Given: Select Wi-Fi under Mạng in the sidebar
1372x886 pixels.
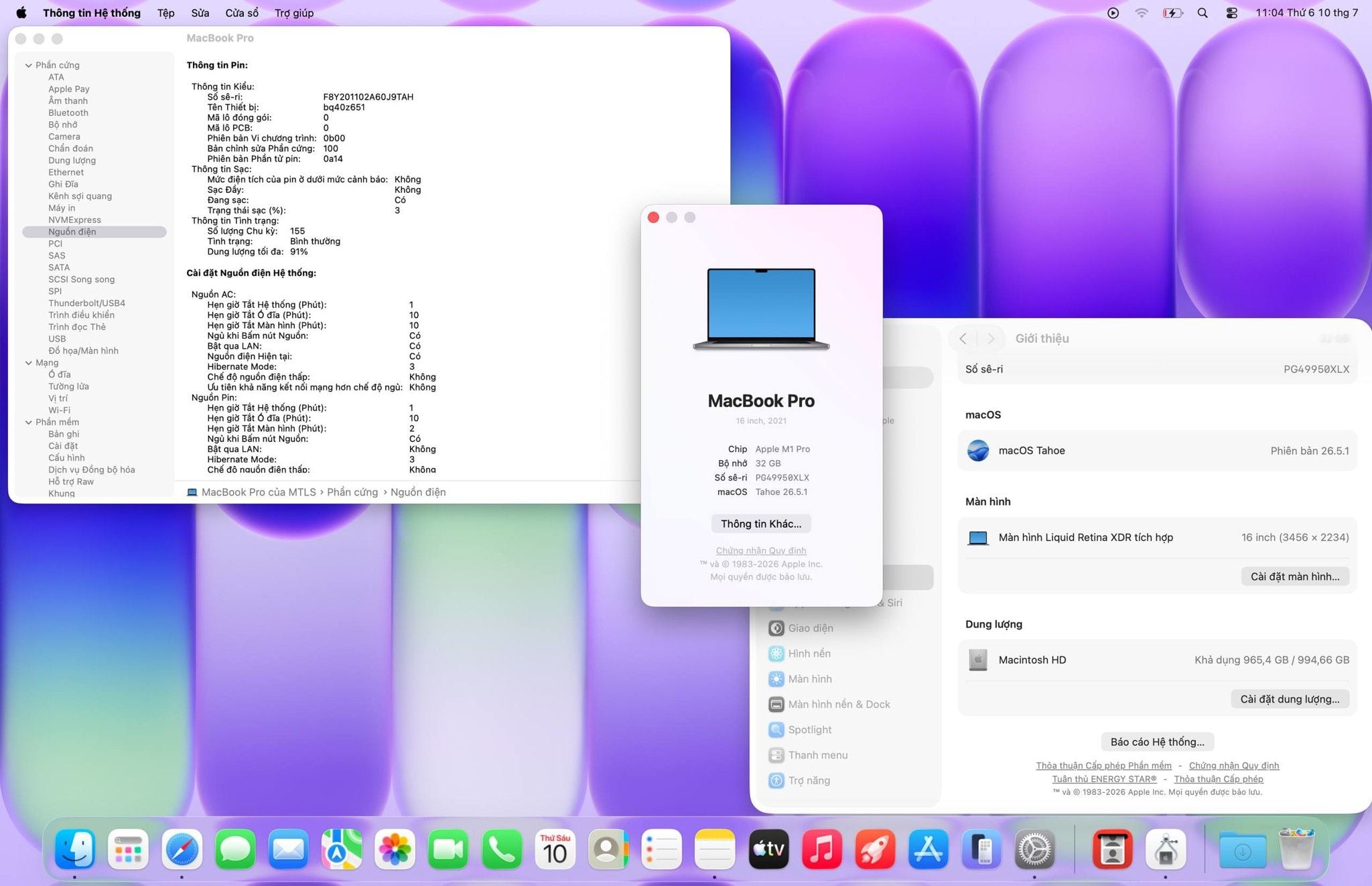Looking at the screenshot, I should pyautogui.click(x=59, y=410).
